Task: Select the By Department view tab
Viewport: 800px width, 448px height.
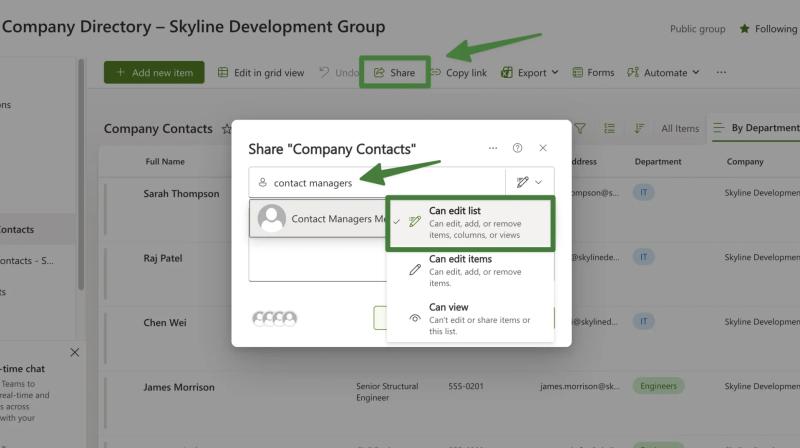Action: (756, 128)
